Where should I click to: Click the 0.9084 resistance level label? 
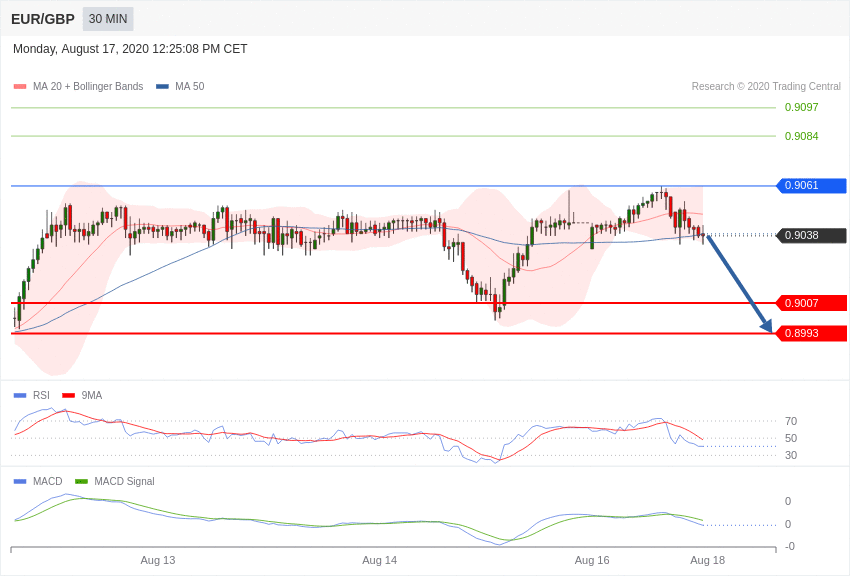coord(801,136)
